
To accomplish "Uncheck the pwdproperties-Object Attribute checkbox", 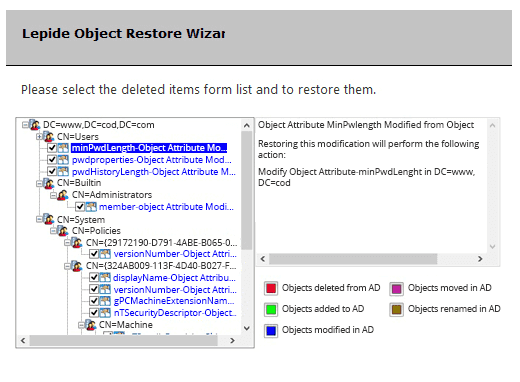I will tap(52, 160).
